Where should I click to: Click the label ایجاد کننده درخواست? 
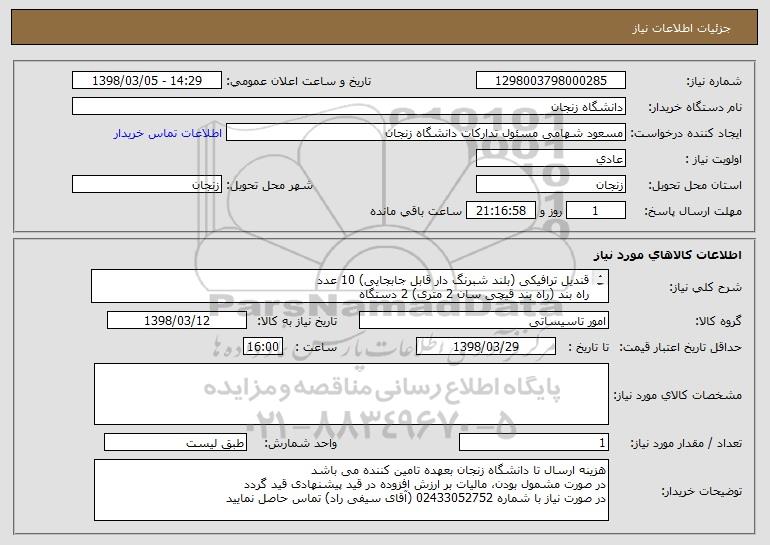pos(686,133)
